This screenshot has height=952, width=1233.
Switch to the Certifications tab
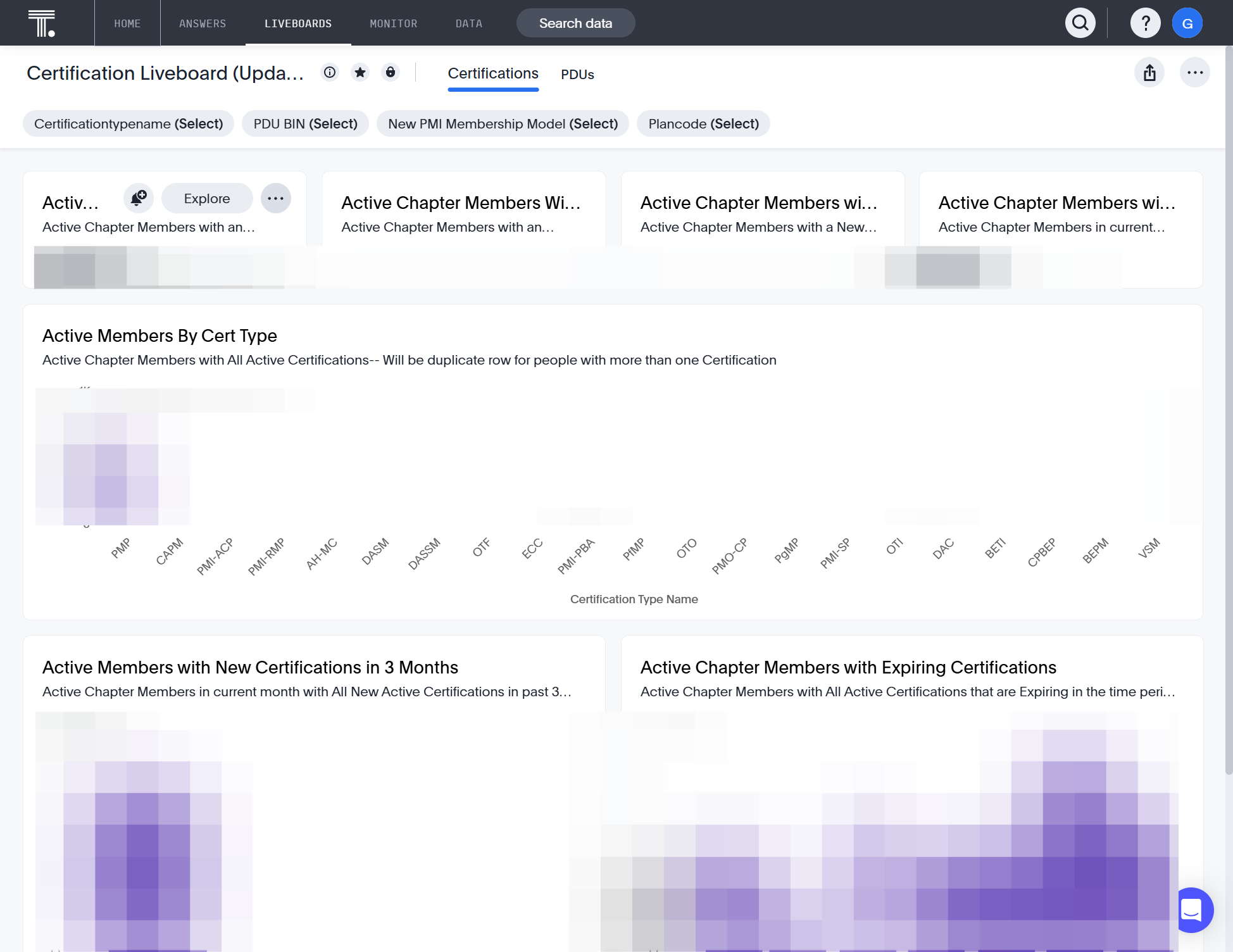point(493,74)
